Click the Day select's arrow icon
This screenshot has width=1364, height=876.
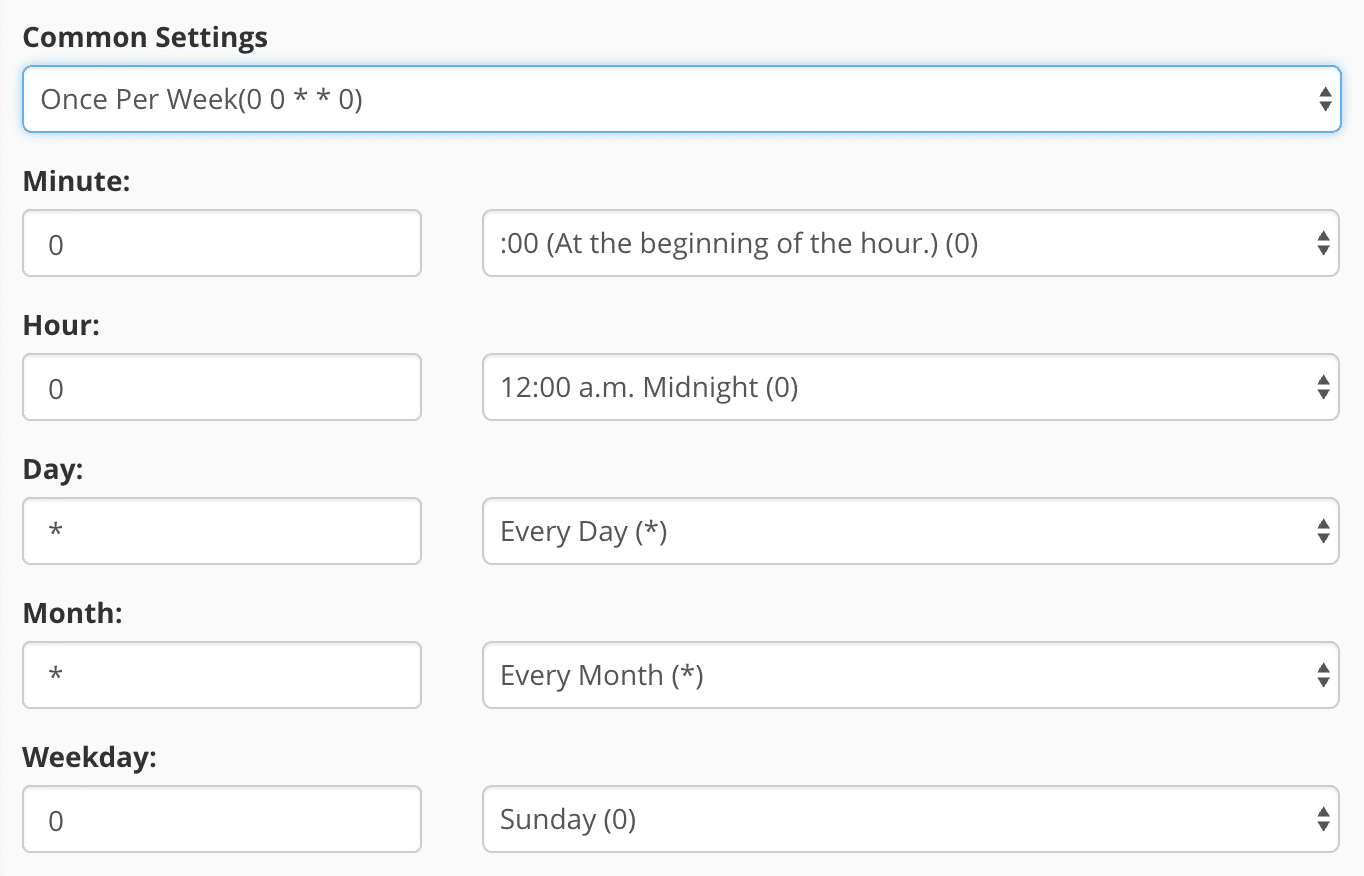pos(1325,531)
